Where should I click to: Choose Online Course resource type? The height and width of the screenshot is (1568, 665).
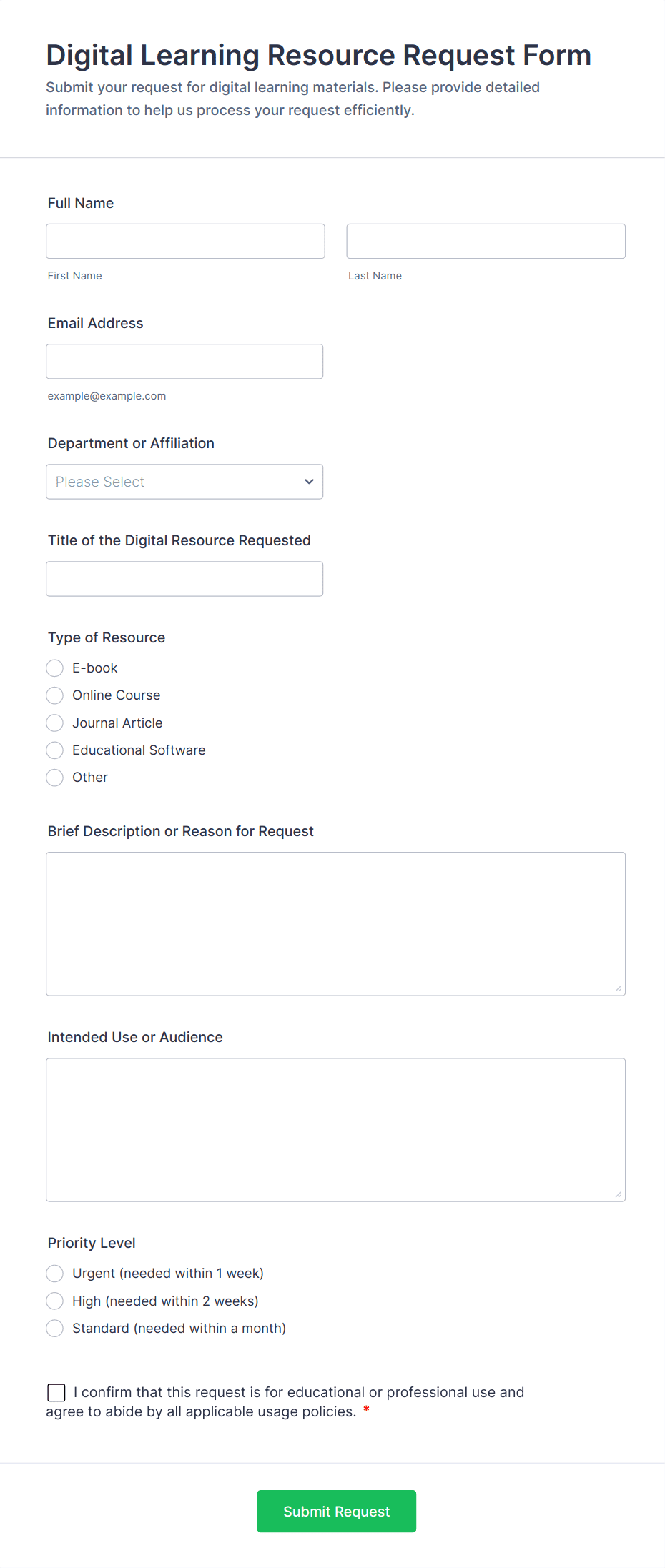55,695
